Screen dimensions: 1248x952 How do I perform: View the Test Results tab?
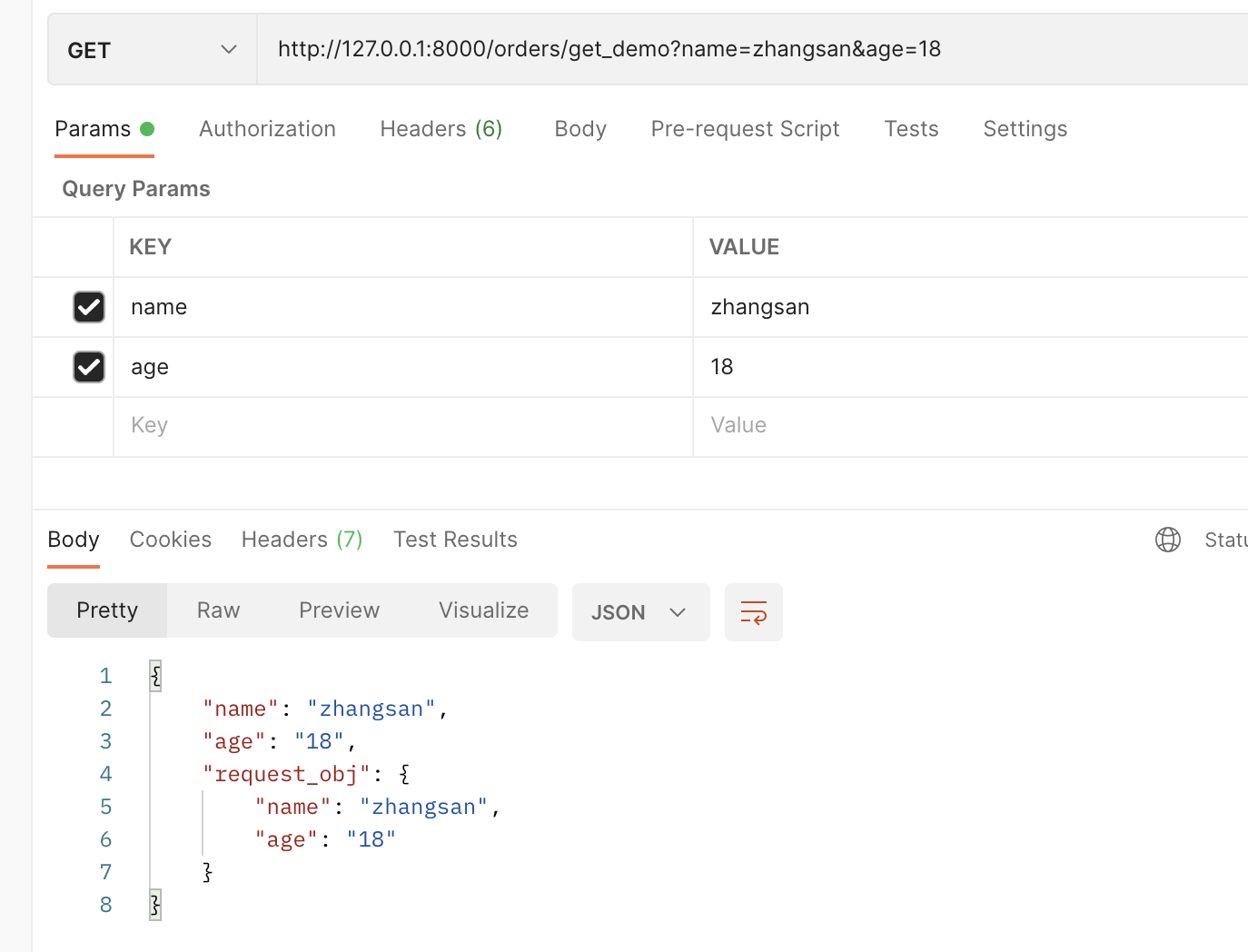click(x=455, y=539)
